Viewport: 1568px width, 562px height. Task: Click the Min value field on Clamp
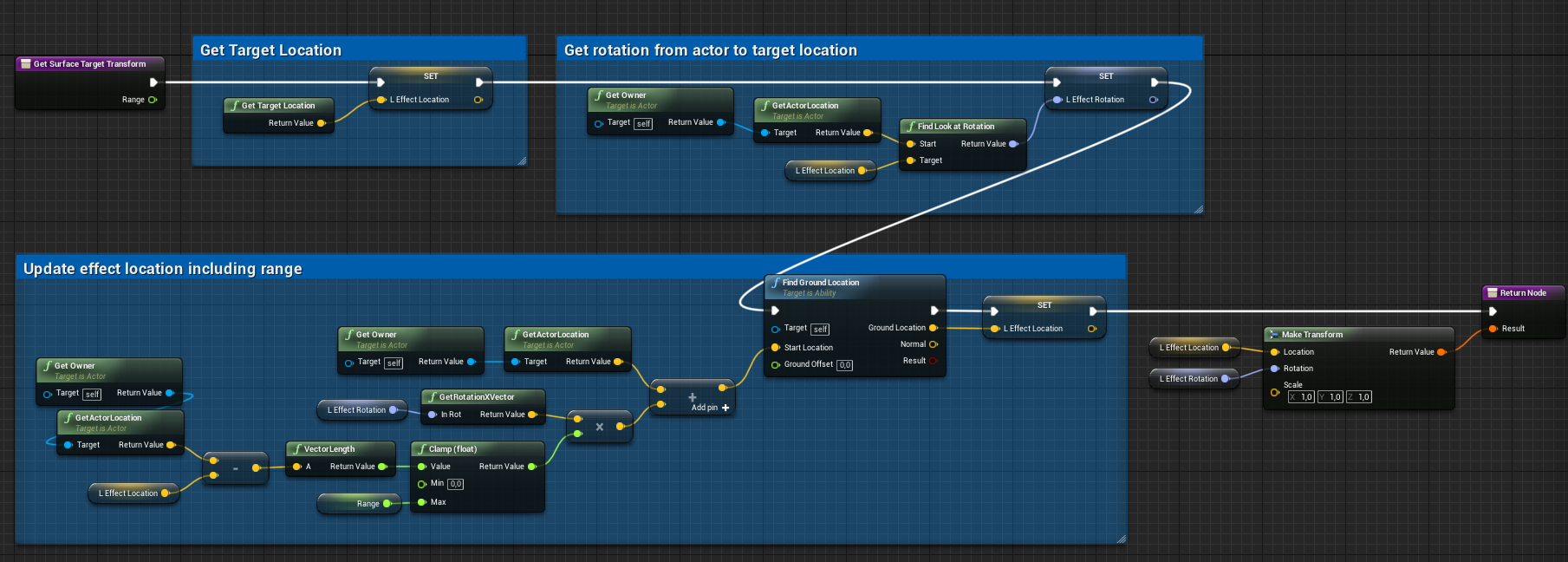coord(455,484)
